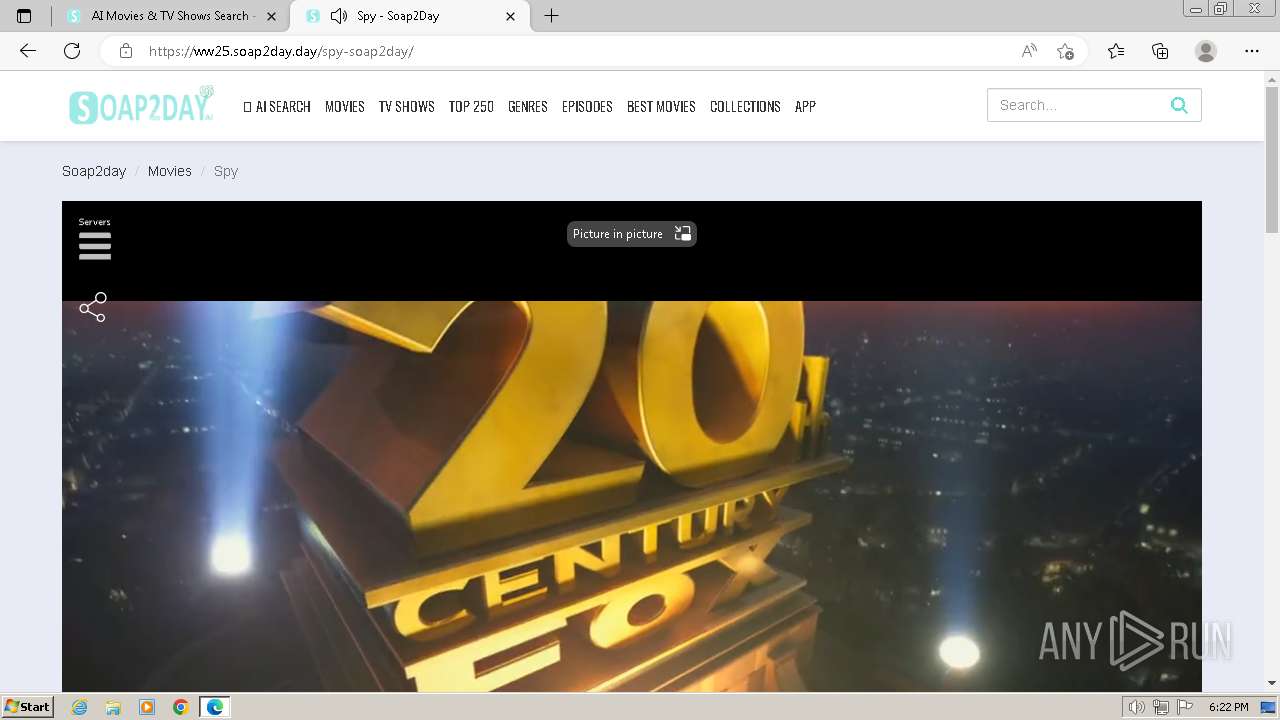Image resolution: width=1280 pixels, height=720 pixels.
Task: Open Settings and more menu
Action: (x=1252, y=51)
